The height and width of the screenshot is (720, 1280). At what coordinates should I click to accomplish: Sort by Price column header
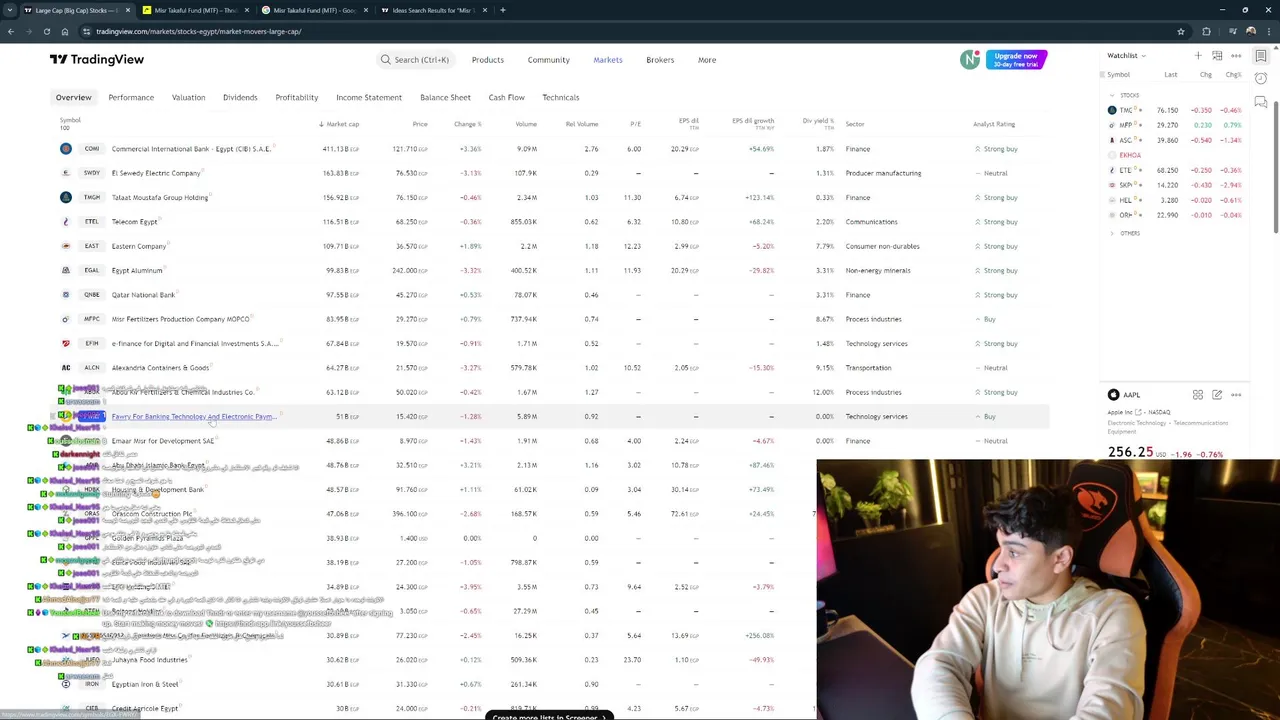(x=420, y=124)
